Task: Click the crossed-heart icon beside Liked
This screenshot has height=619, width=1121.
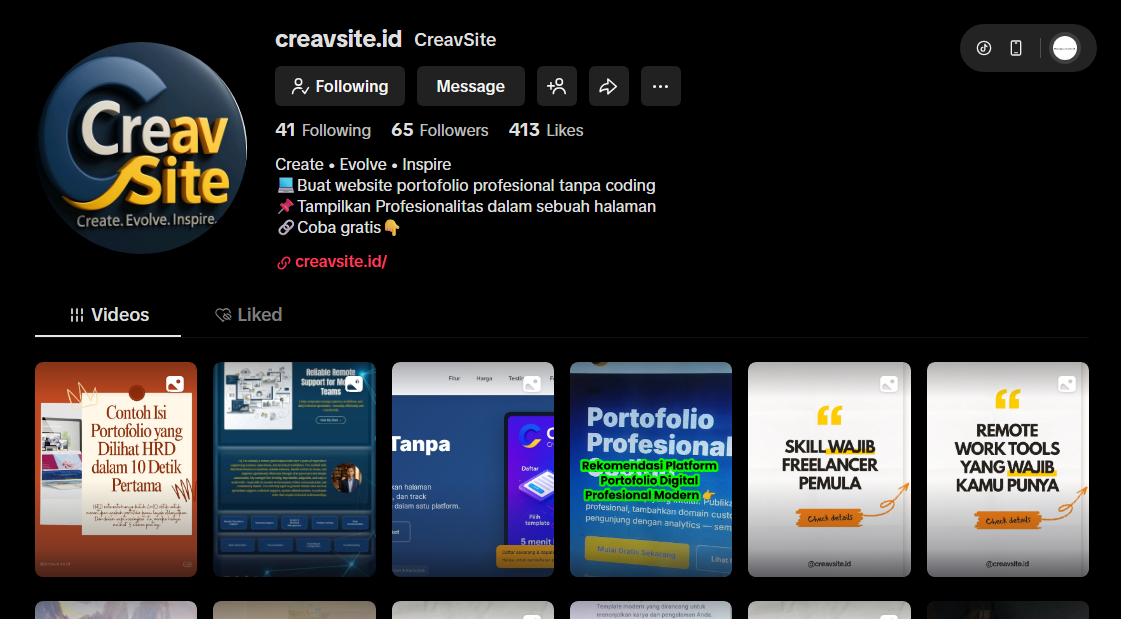Action: point(223,315)
